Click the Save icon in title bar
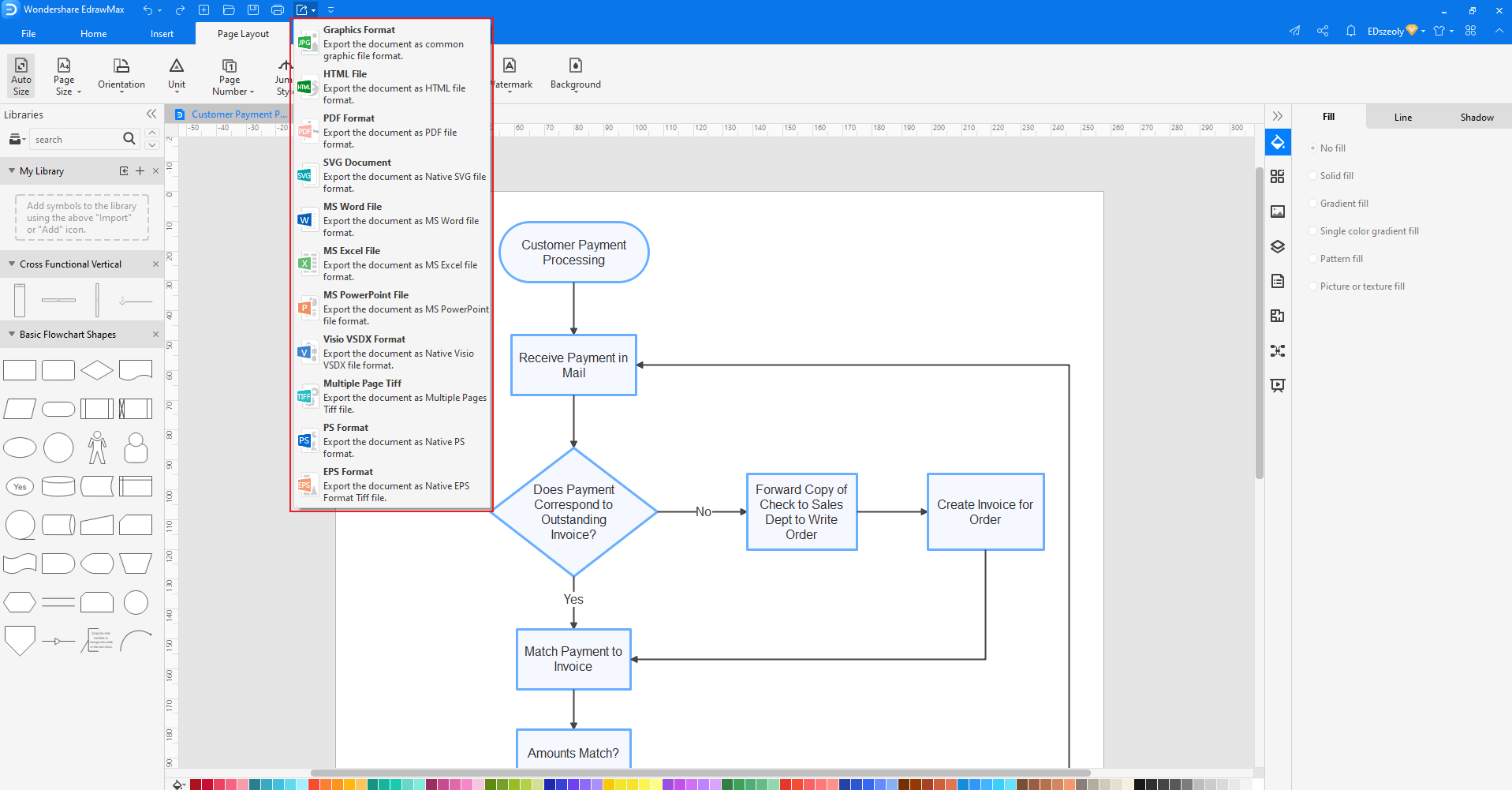The width and height of the screenshot is (1512, 790). pos(252,9)
